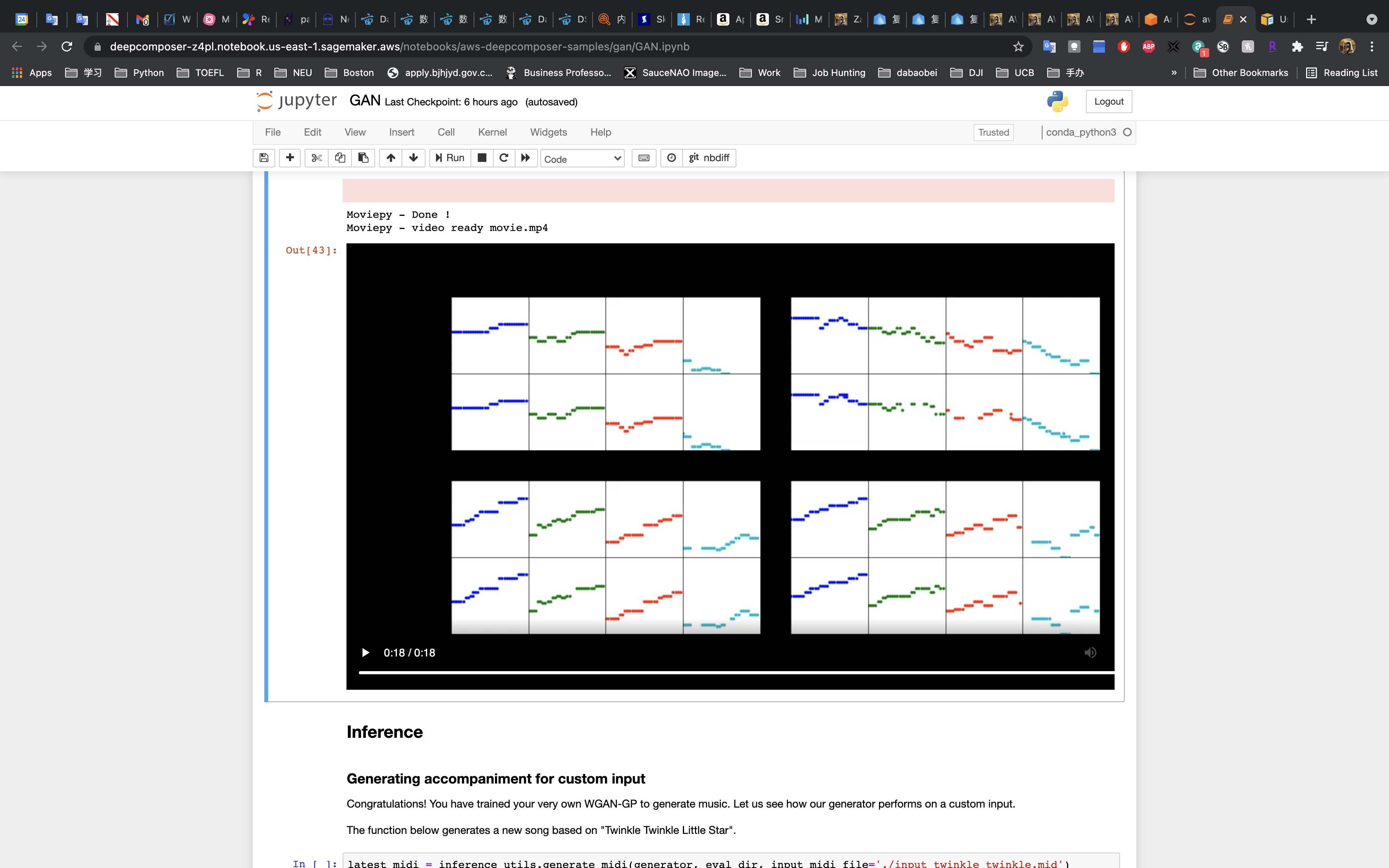
Task: Expand hidden bookmarks chevron
Action: pos(1174,73)
